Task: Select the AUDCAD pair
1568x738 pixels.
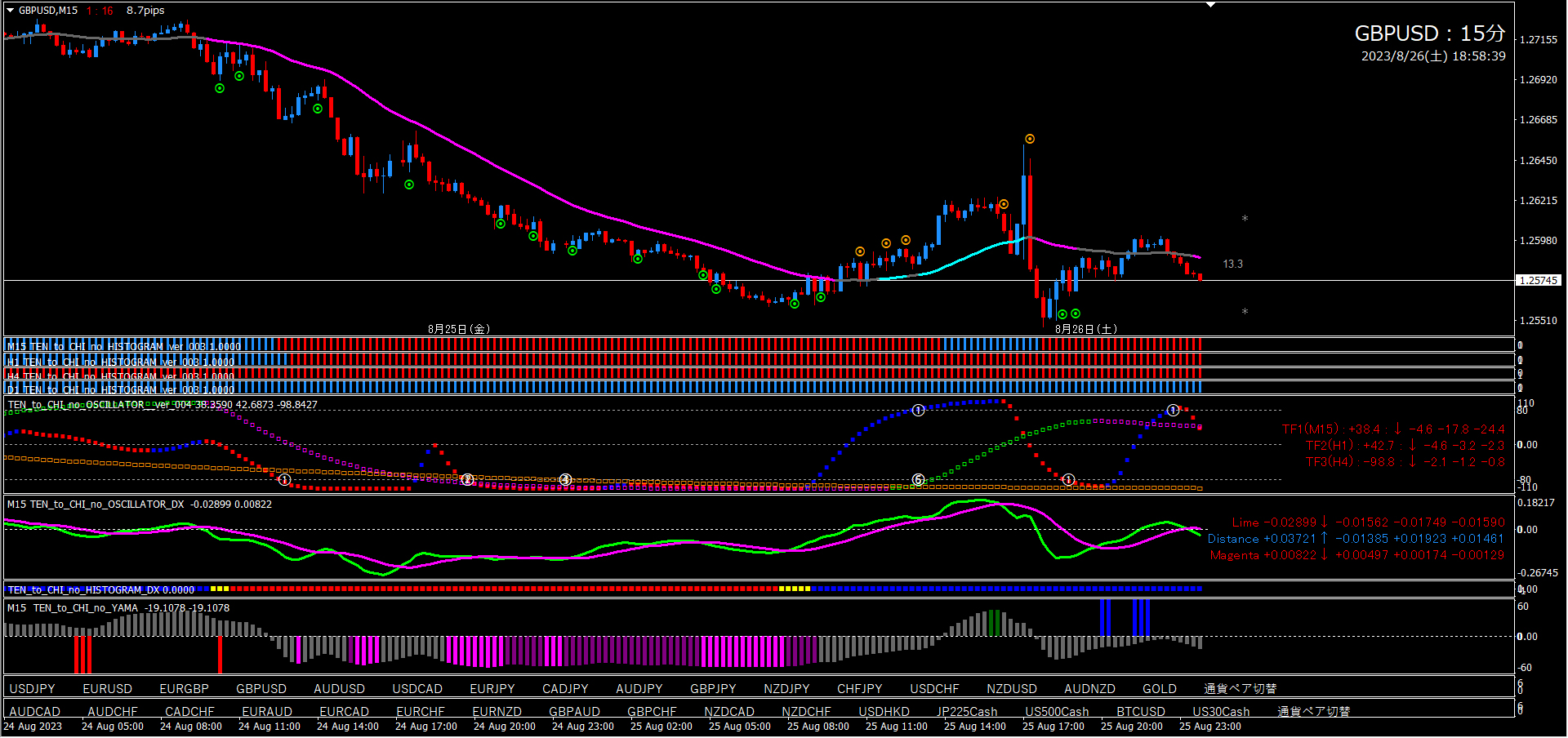Action: pyautogui.click(x=34, y=712)
